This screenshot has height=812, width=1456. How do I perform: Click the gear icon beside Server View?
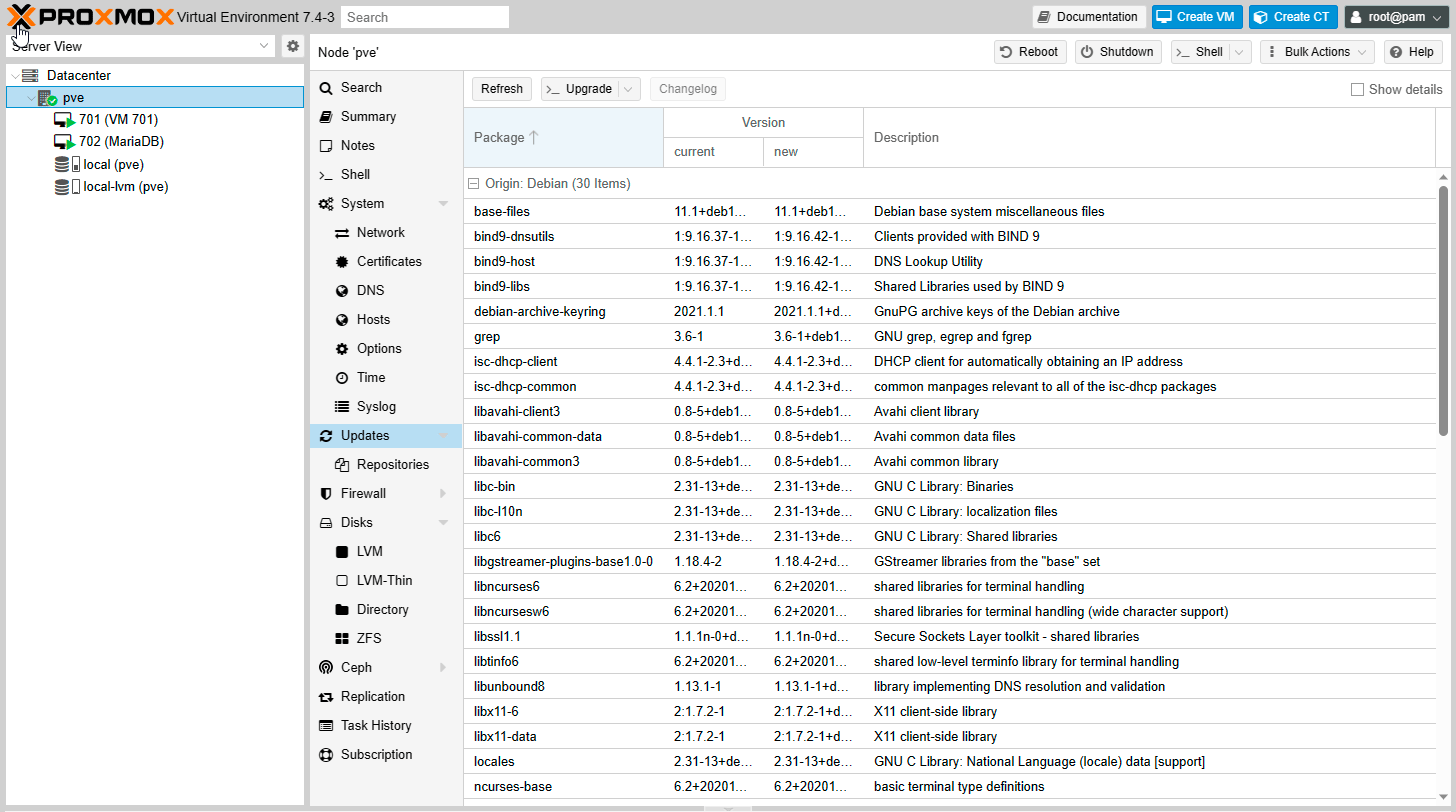pos(292,46)
